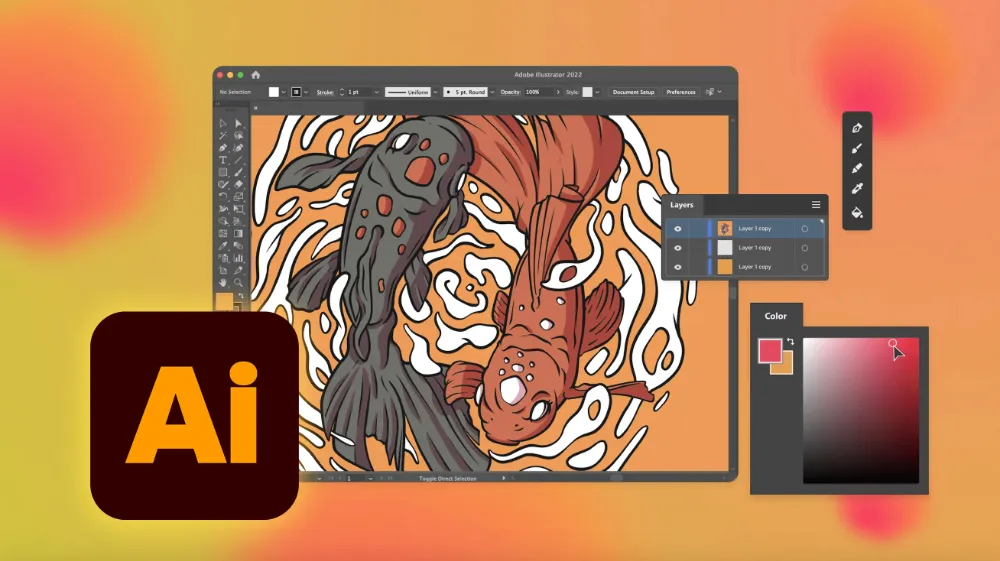Image resolution: width=1000 pixels, height=561 pixels.
Task: Select the Pen tool in the tools panel
Action: [x=223, y=147]
